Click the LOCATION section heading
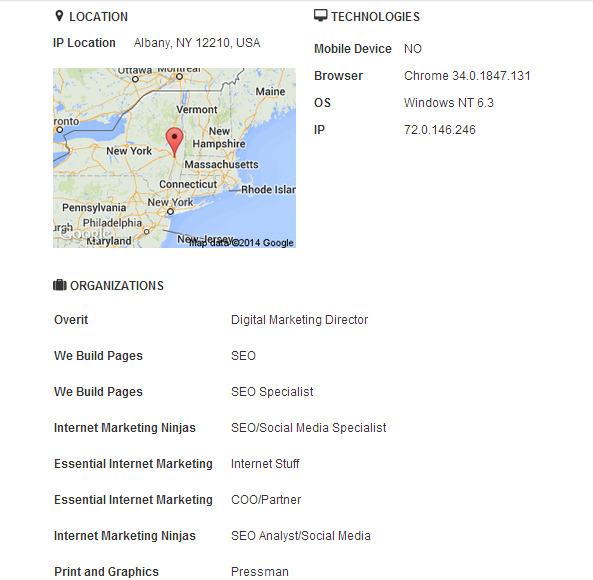The width and height of the screenshot is (593, 580). click(x=98, y=17)
